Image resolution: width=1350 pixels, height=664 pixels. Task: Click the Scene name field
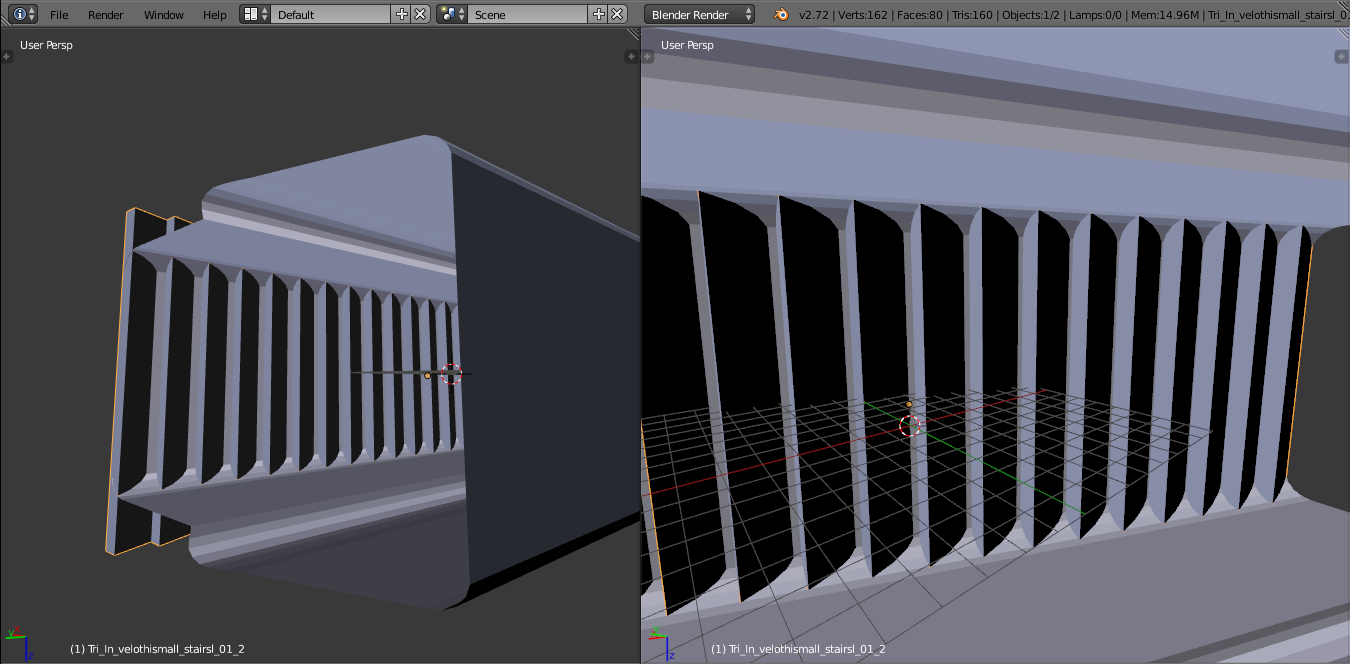tap(527, 14)
